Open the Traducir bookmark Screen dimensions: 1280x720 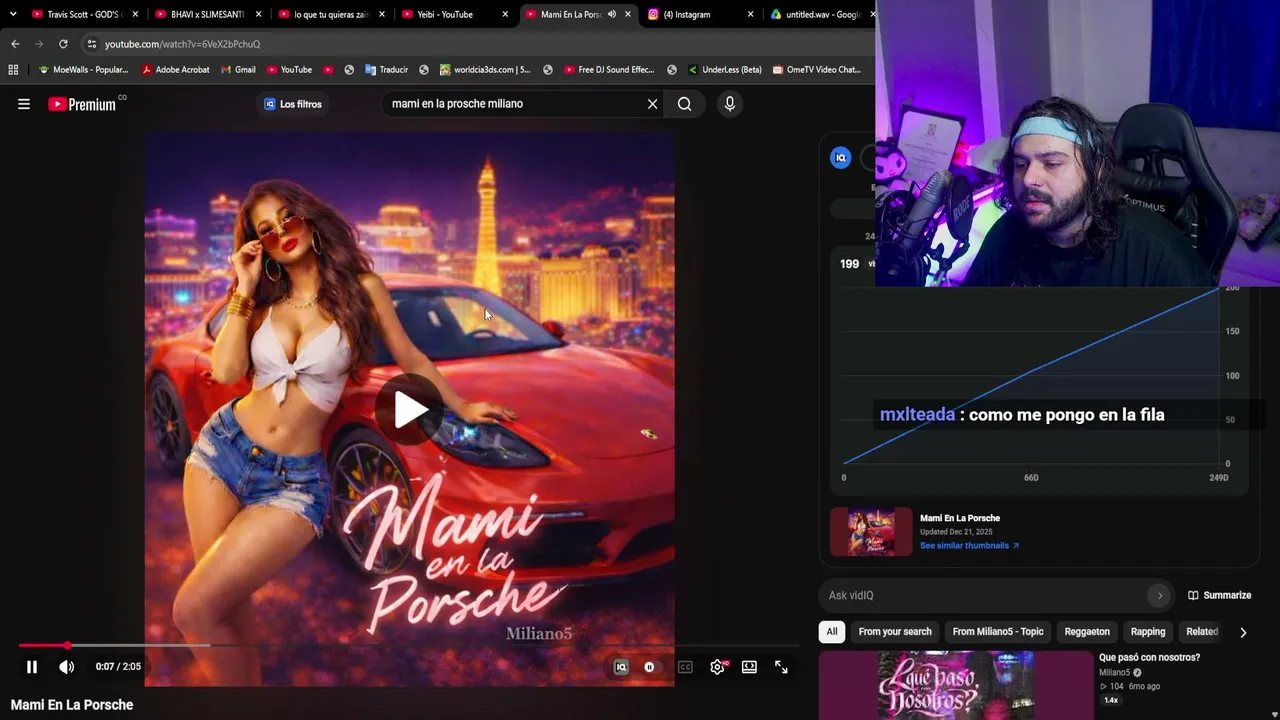tap(387, 70)
